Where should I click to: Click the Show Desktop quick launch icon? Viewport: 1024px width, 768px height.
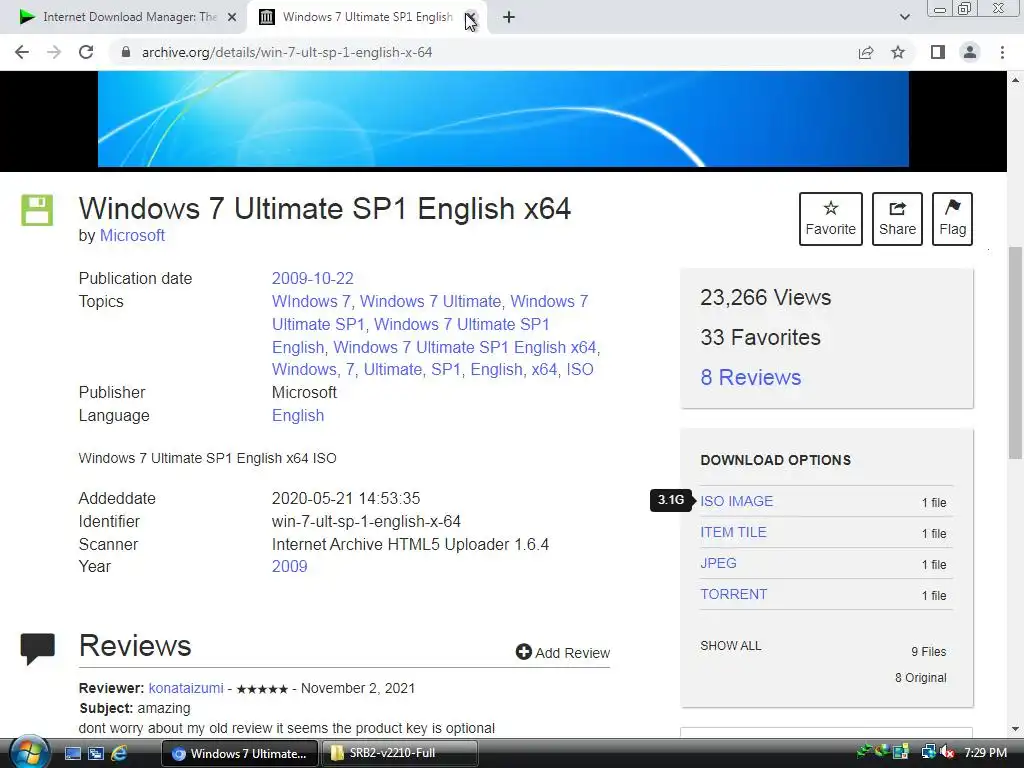tap(73, 754)
